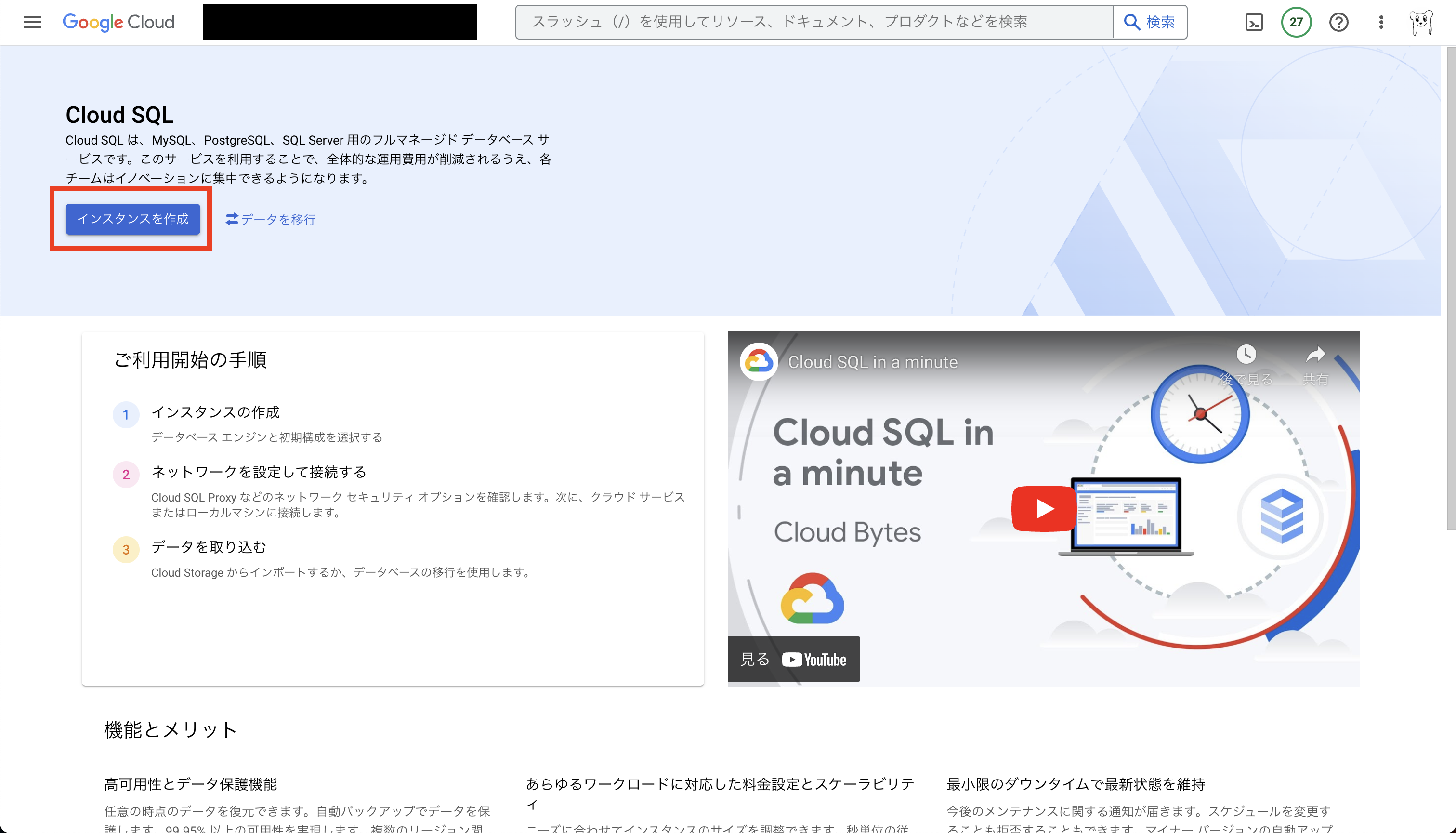Activate Cloud Shell terminal icon
Image resolution: width=1456 pixels, height=833 pixels.
point(1254,22)
